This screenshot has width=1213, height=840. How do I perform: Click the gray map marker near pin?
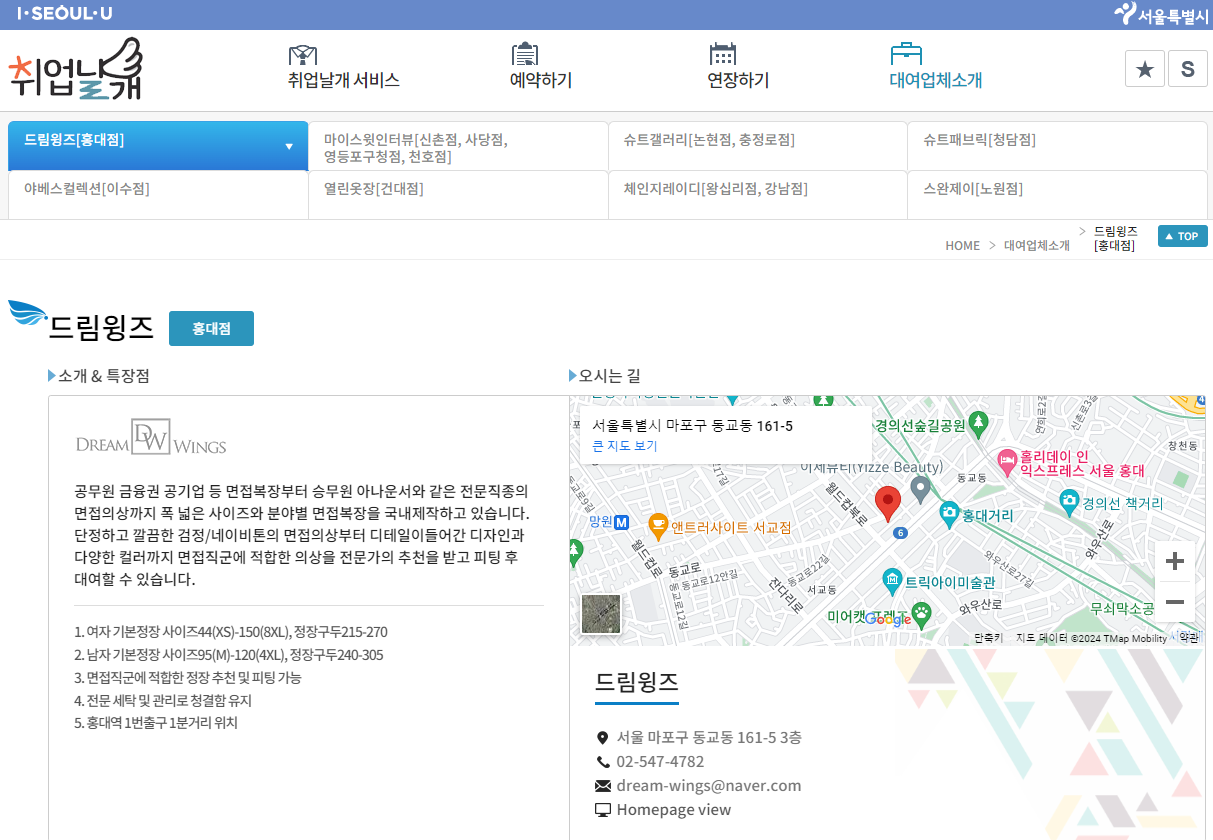[921, 489]
